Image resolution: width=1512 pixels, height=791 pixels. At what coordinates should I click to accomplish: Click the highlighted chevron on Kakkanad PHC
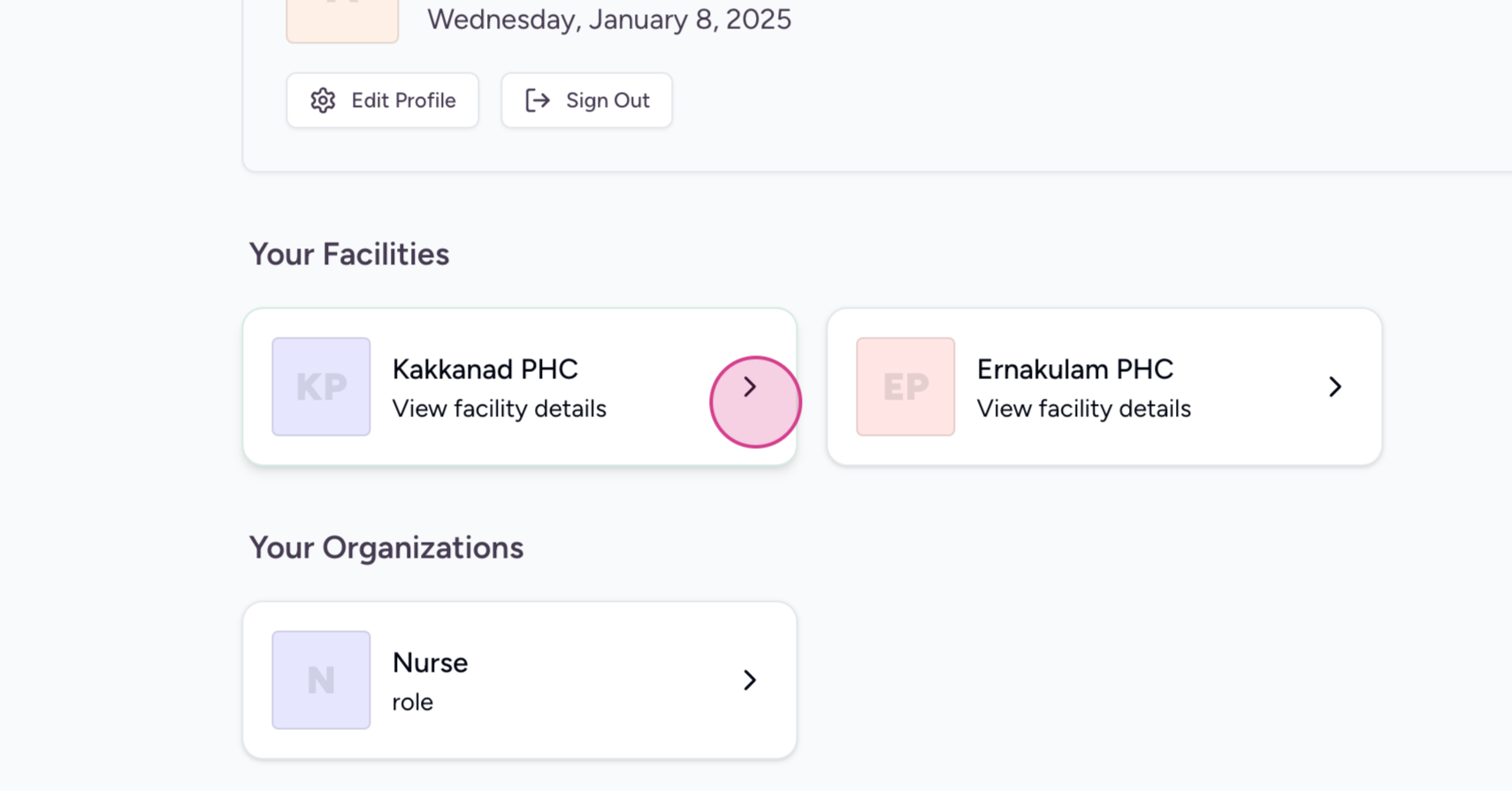tap(752, 387)
